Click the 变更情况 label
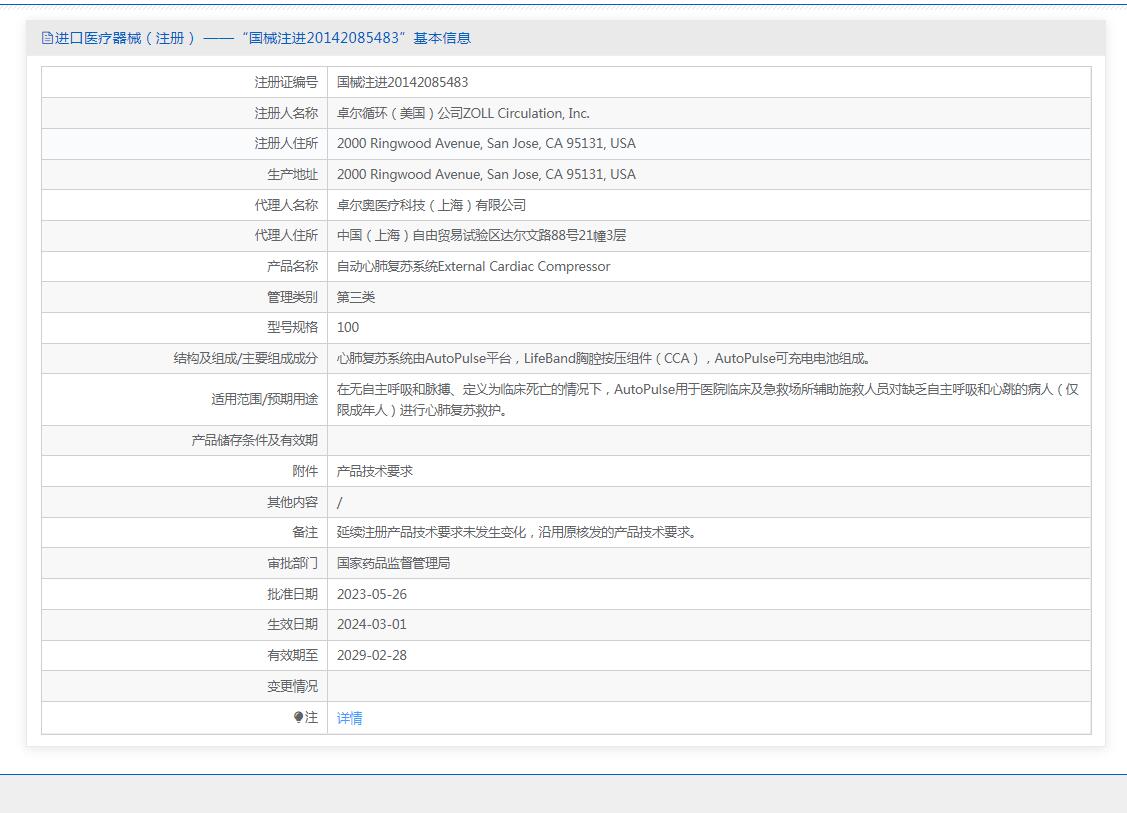The height and width of the screenshot is (813, 1127). click(293, 686)
